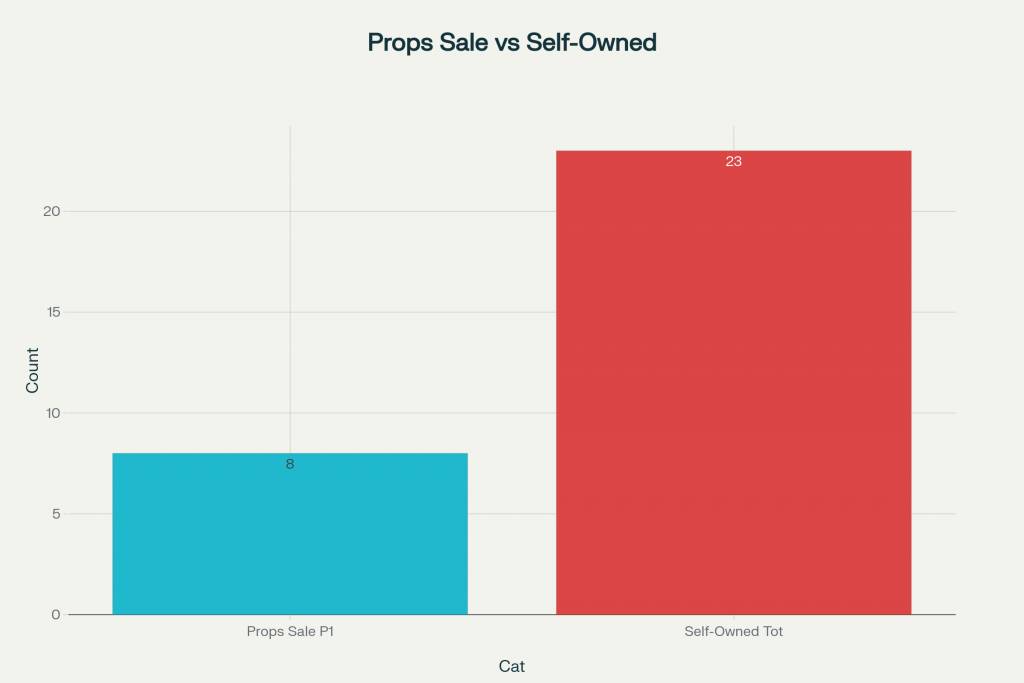Click the Count y-axis title

[32, 370]
